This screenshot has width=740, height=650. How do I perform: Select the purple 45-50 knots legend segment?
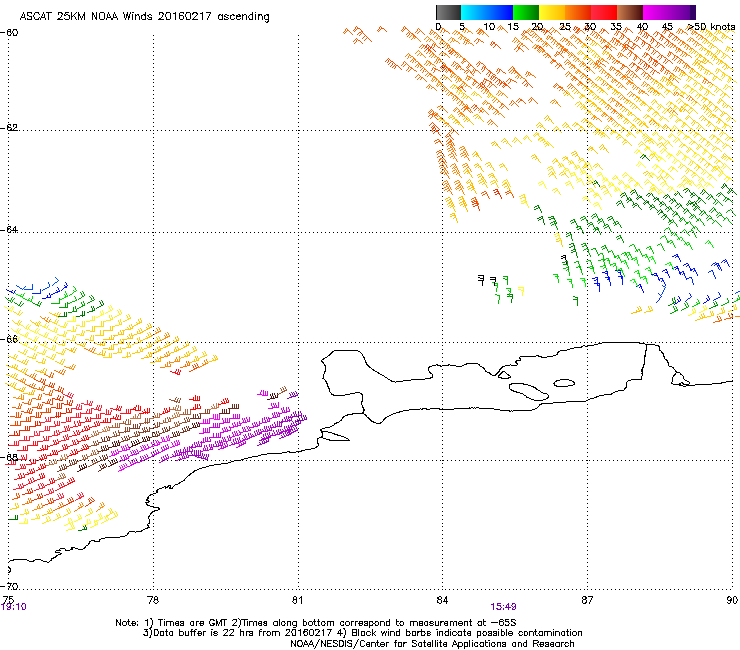coord(682,12)
